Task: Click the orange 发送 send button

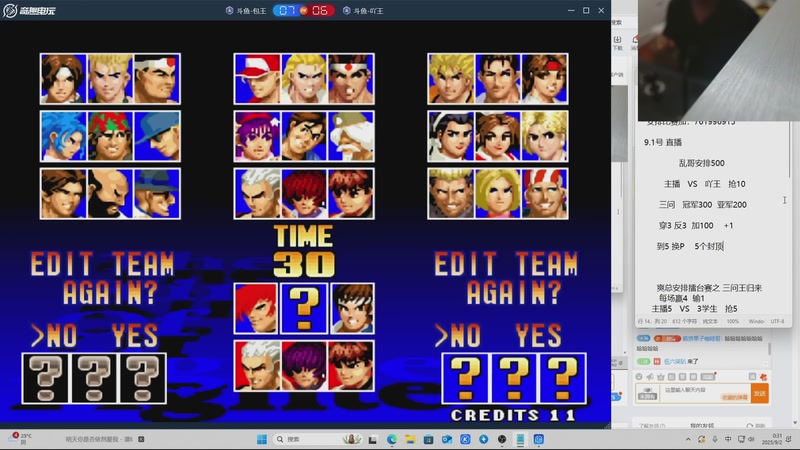Action: point(760,393)
